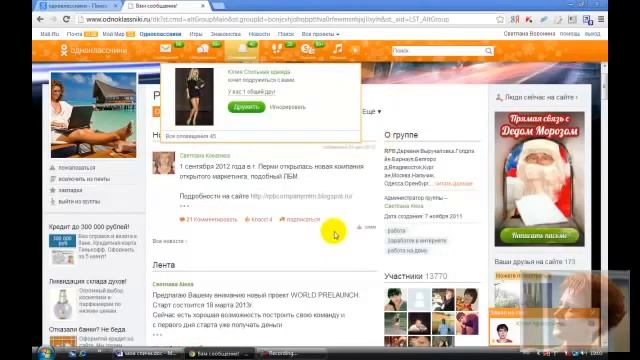Click '21 Комментировать' under the post

209,220
